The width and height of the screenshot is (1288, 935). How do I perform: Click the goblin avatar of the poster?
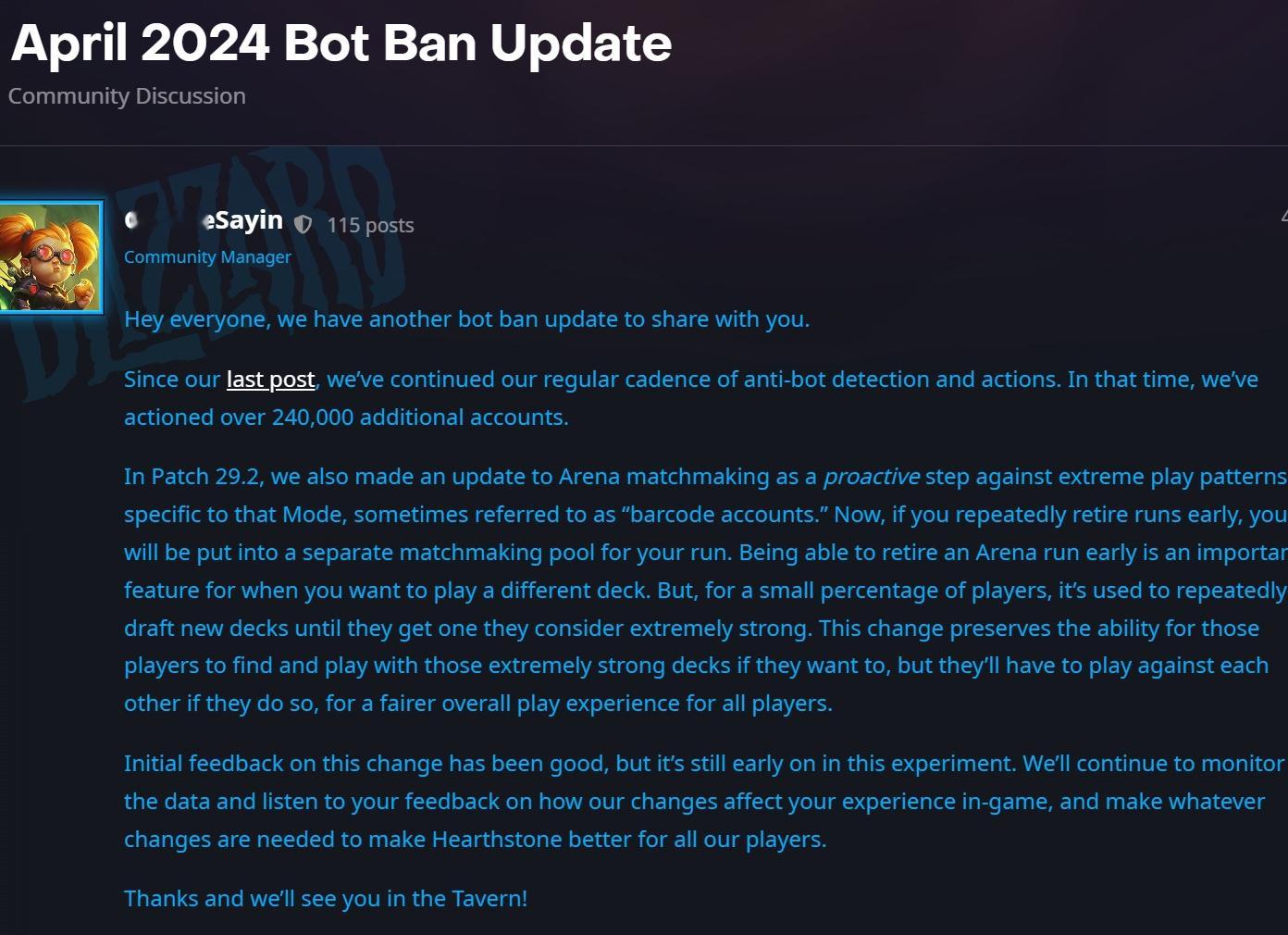(x=50, y=256)
